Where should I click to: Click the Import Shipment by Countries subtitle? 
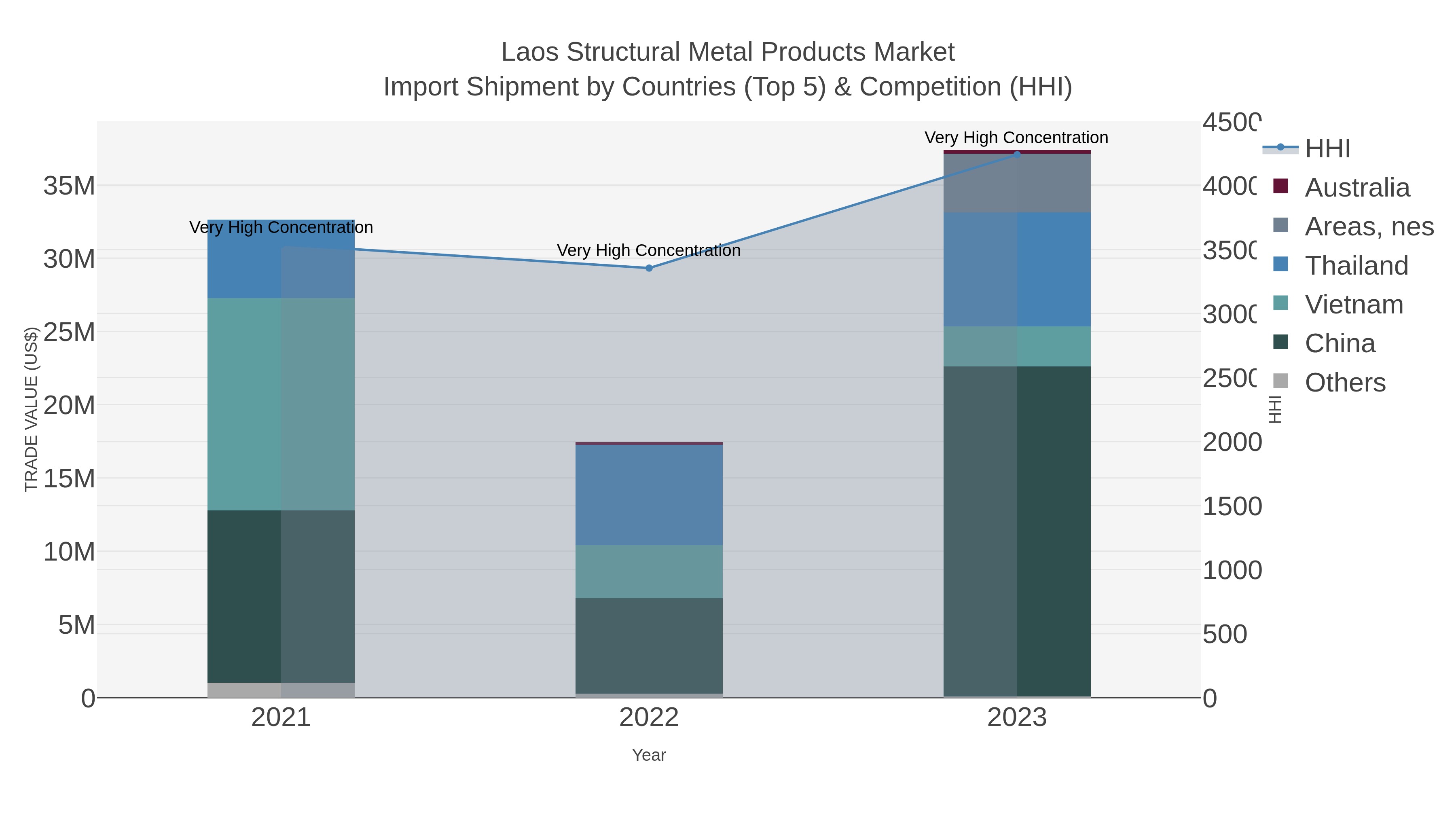[728, 87]
